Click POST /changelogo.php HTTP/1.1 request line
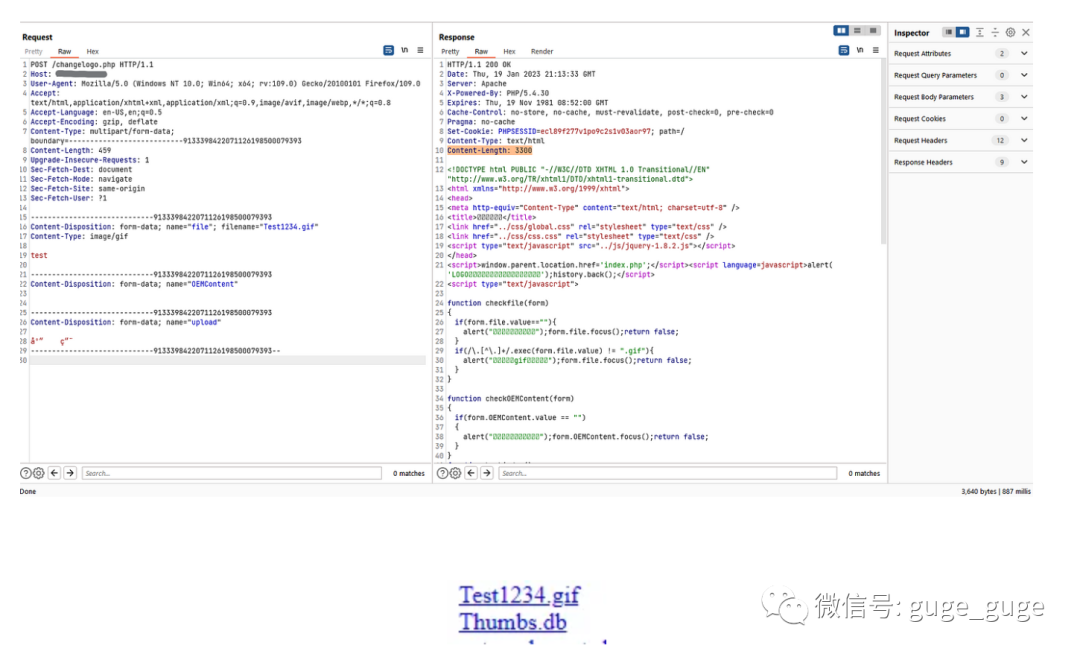This screenshot has height=657, width=1080. [92, 65]
